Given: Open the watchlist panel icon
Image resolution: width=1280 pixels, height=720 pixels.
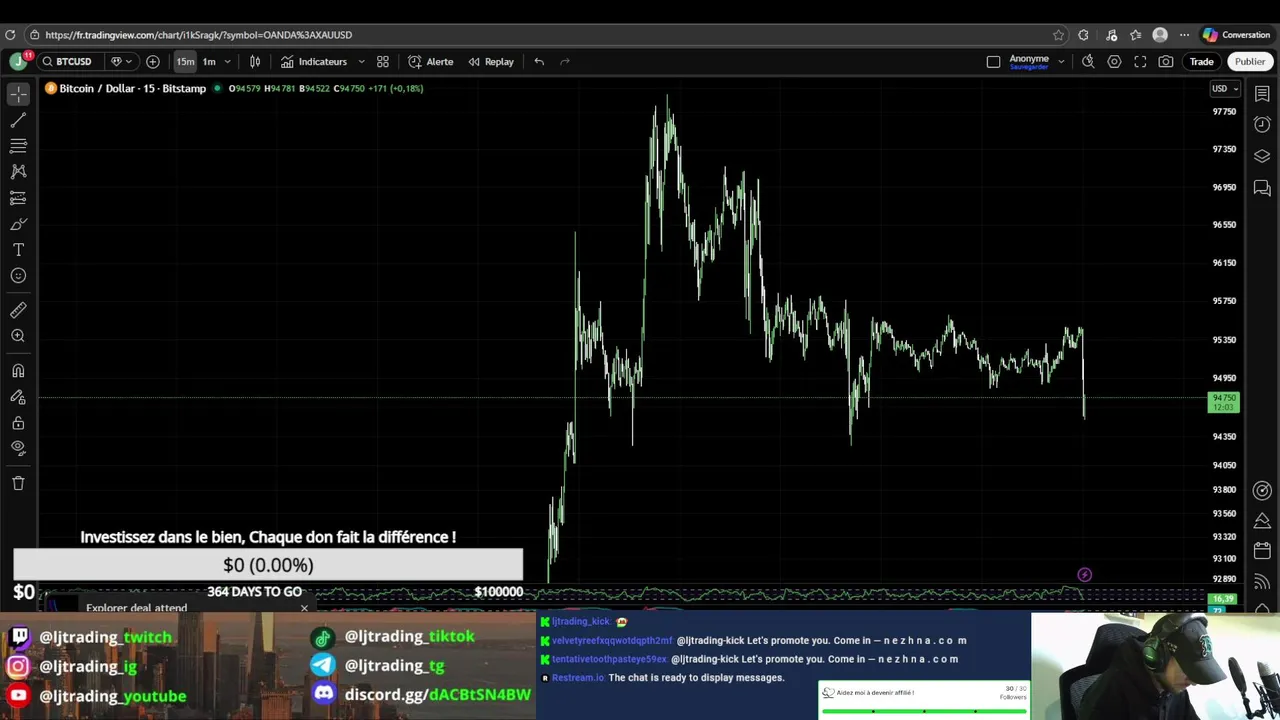Looking at the screenshot, I should tap(1262, 94).
